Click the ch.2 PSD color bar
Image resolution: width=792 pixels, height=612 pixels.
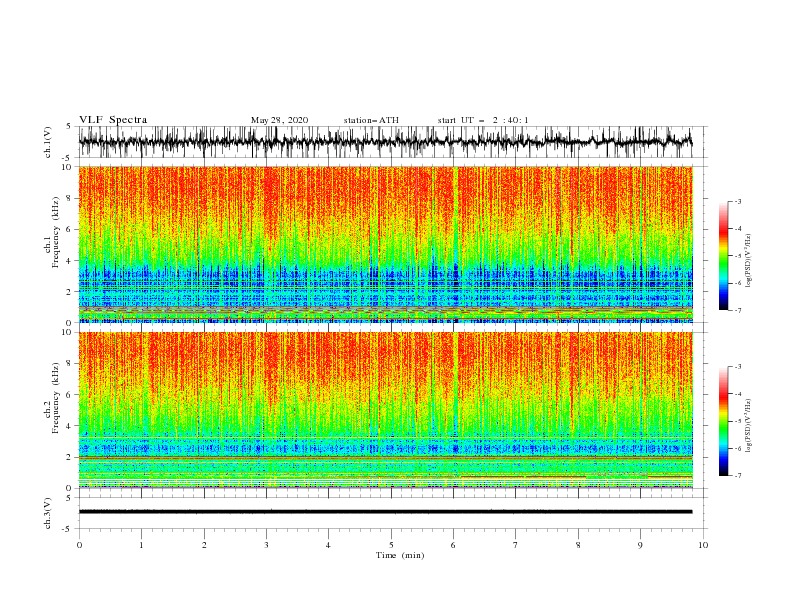click(x=723, y=421)
